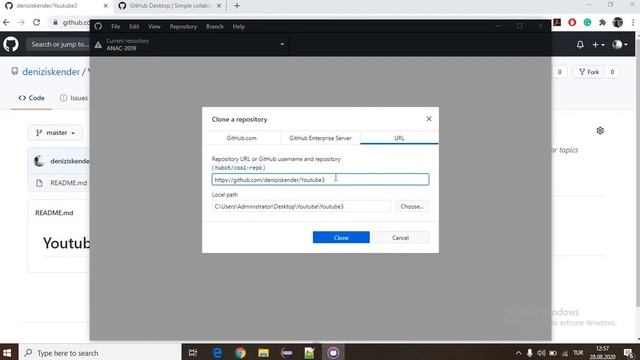Image resolution: width=640 pixels, height=360 pixels.
Task: Click the Fork button on the repository
Action: point(589,72)
